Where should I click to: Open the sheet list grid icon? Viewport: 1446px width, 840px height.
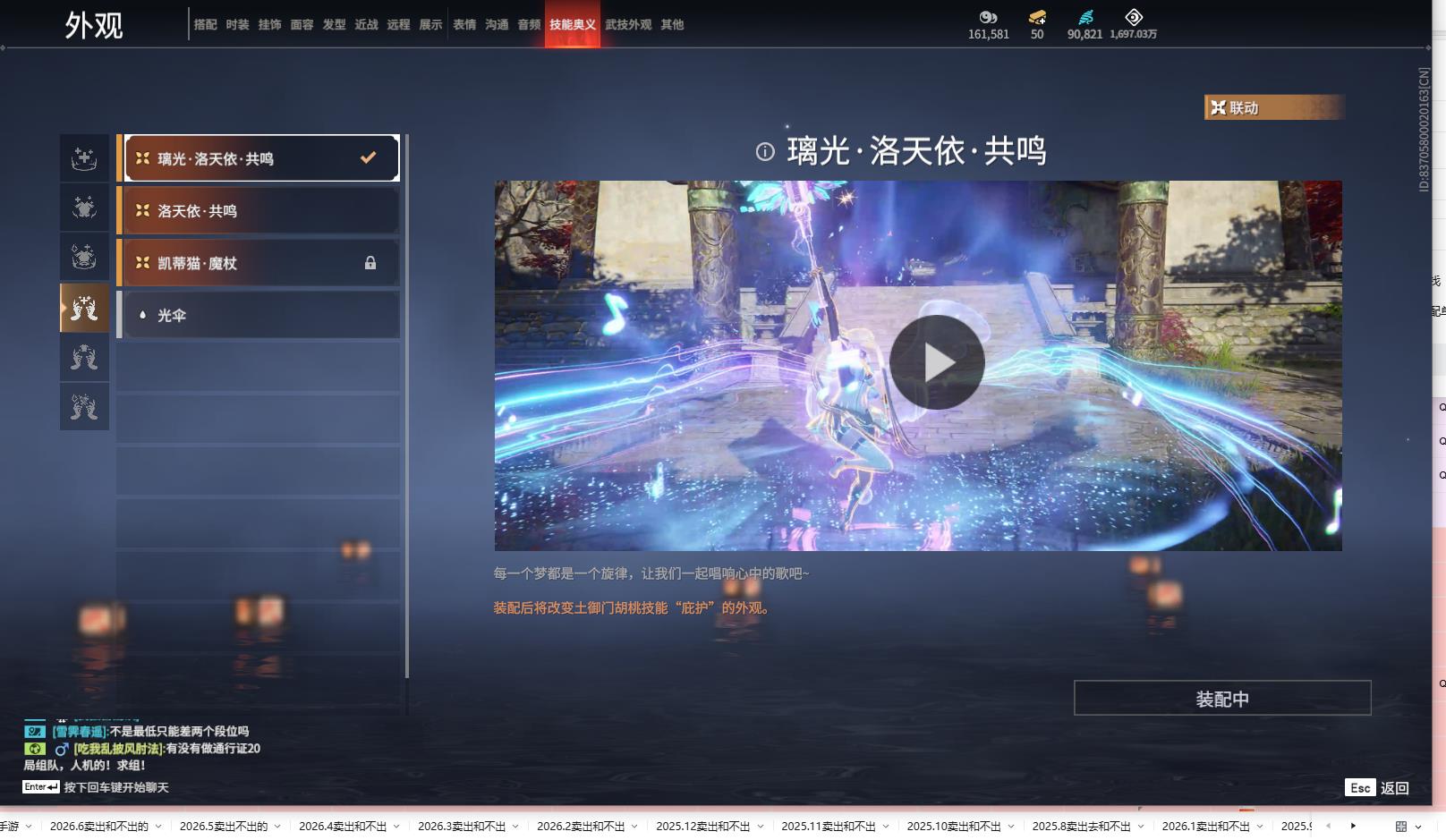click(1401, 827)
